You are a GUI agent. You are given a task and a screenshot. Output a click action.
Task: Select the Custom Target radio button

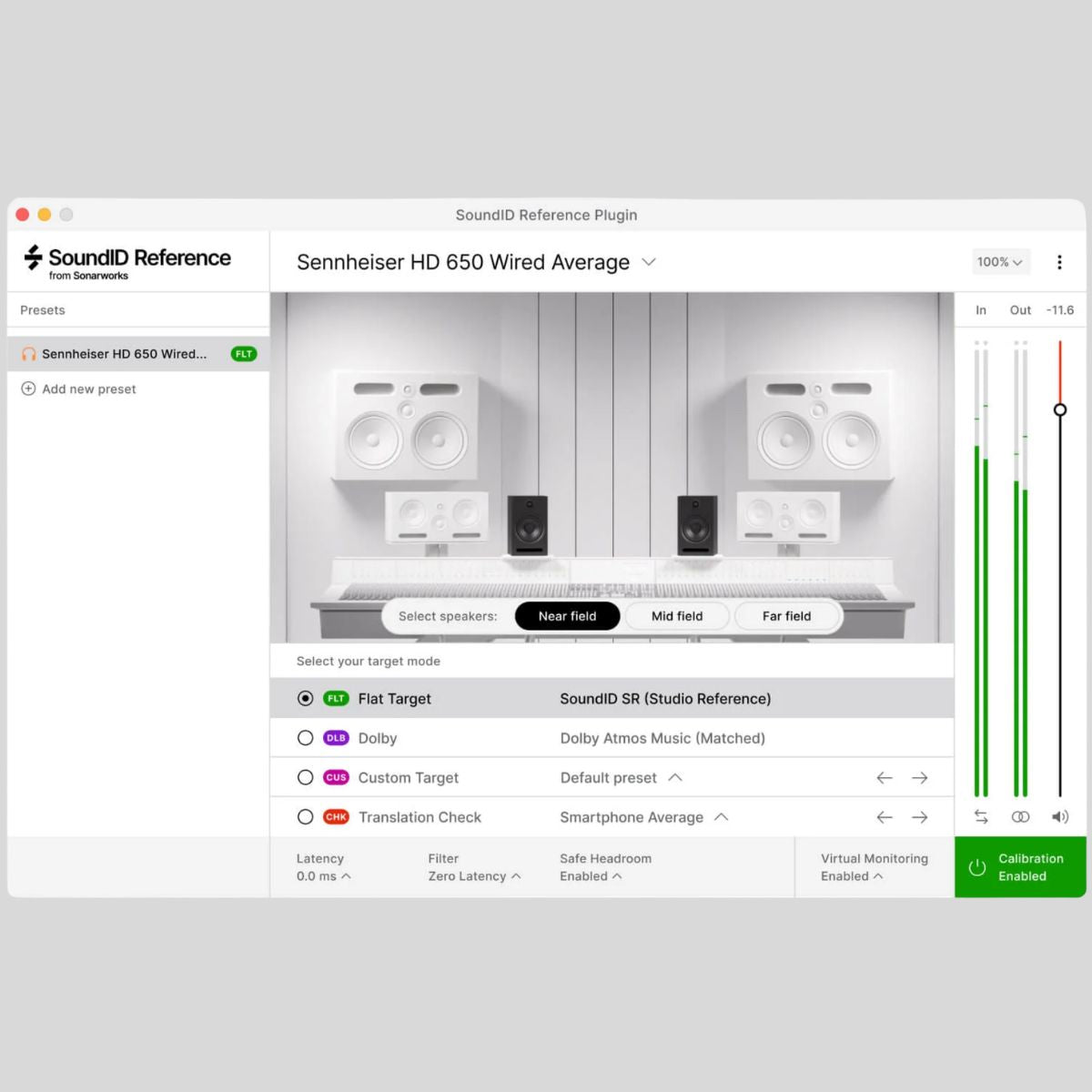[306, 778]
